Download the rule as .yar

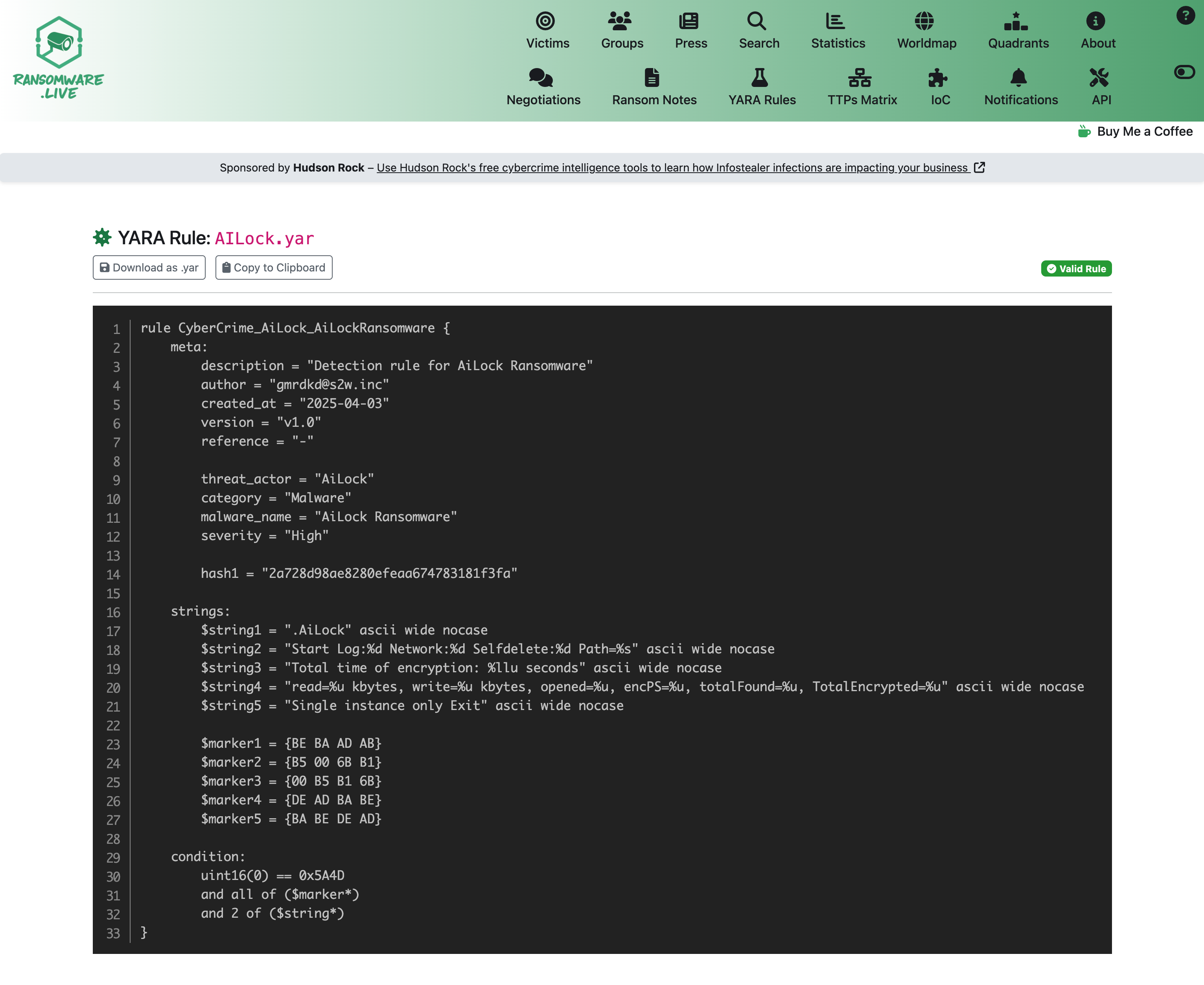(x=149, y=268)
